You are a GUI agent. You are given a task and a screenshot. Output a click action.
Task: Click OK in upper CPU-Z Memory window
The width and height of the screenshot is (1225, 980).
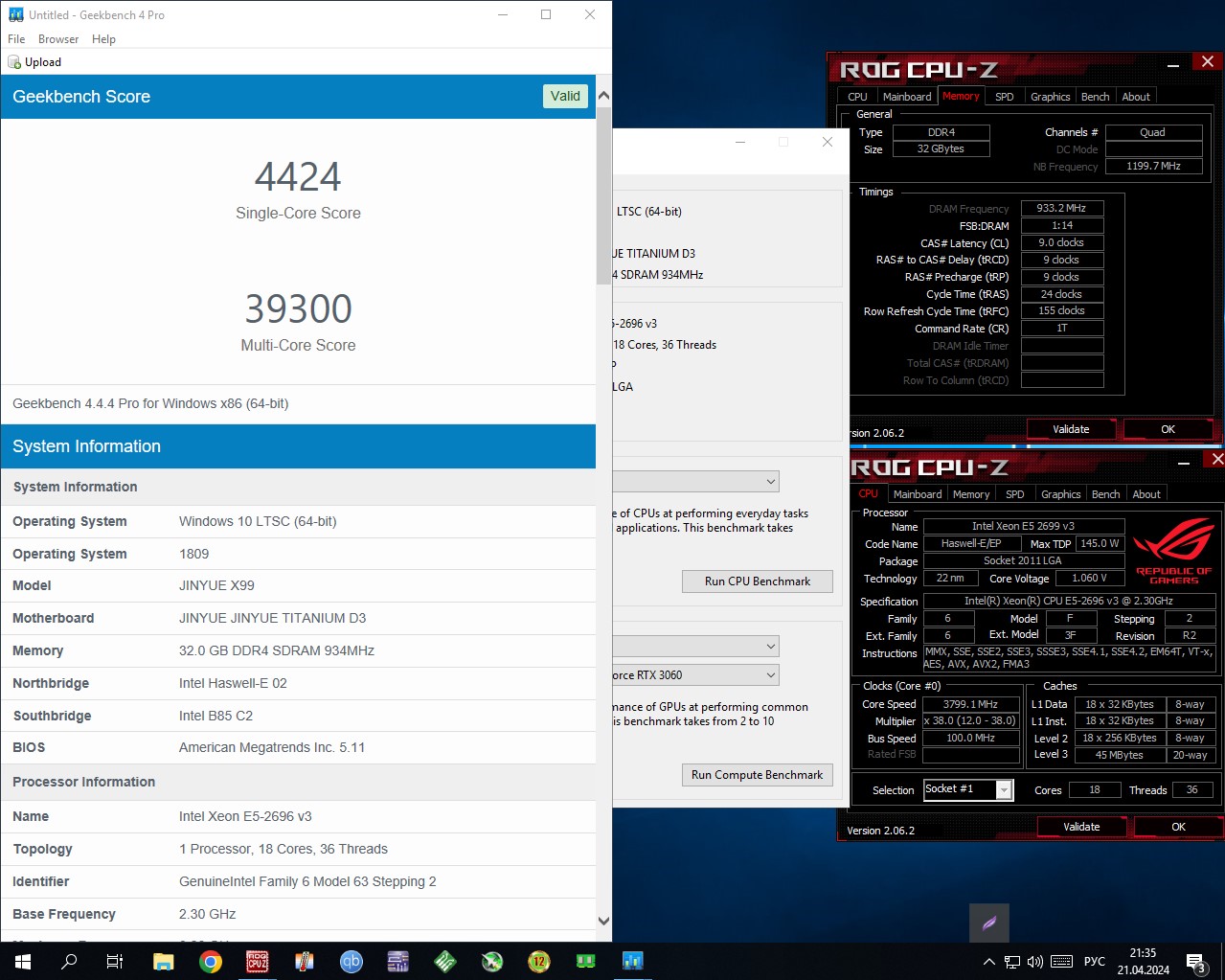(1168, 429)
